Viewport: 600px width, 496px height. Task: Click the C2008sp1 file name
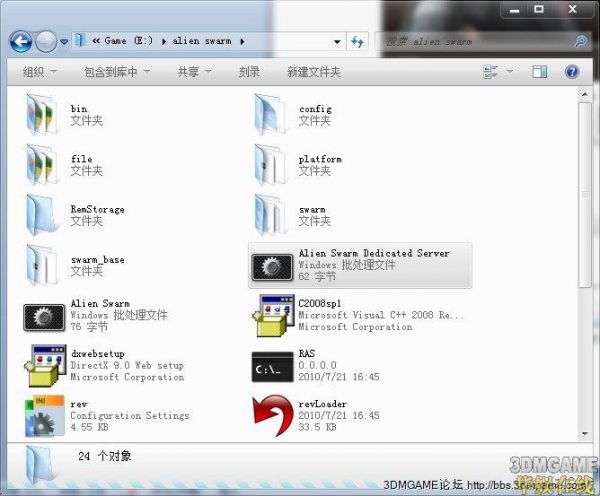[320, 303]
